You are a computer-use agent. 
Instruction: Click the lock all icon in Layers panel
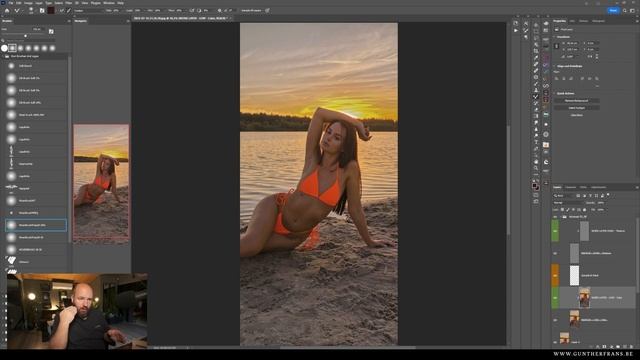584,210
